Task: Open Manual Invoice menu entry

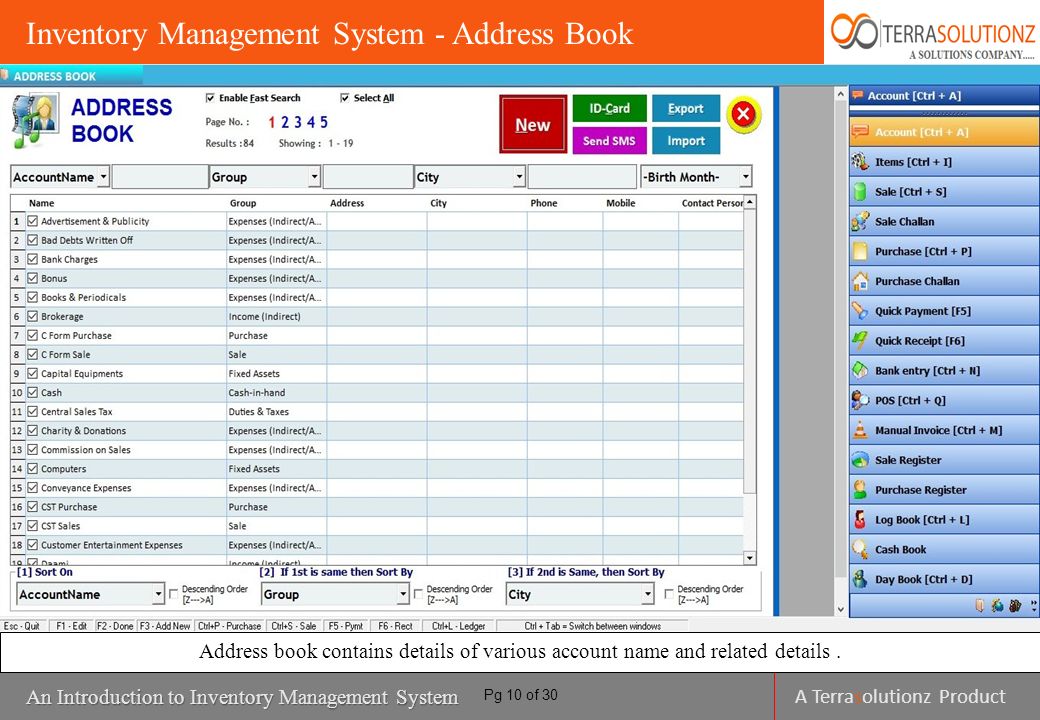Action: pos(944,430)
